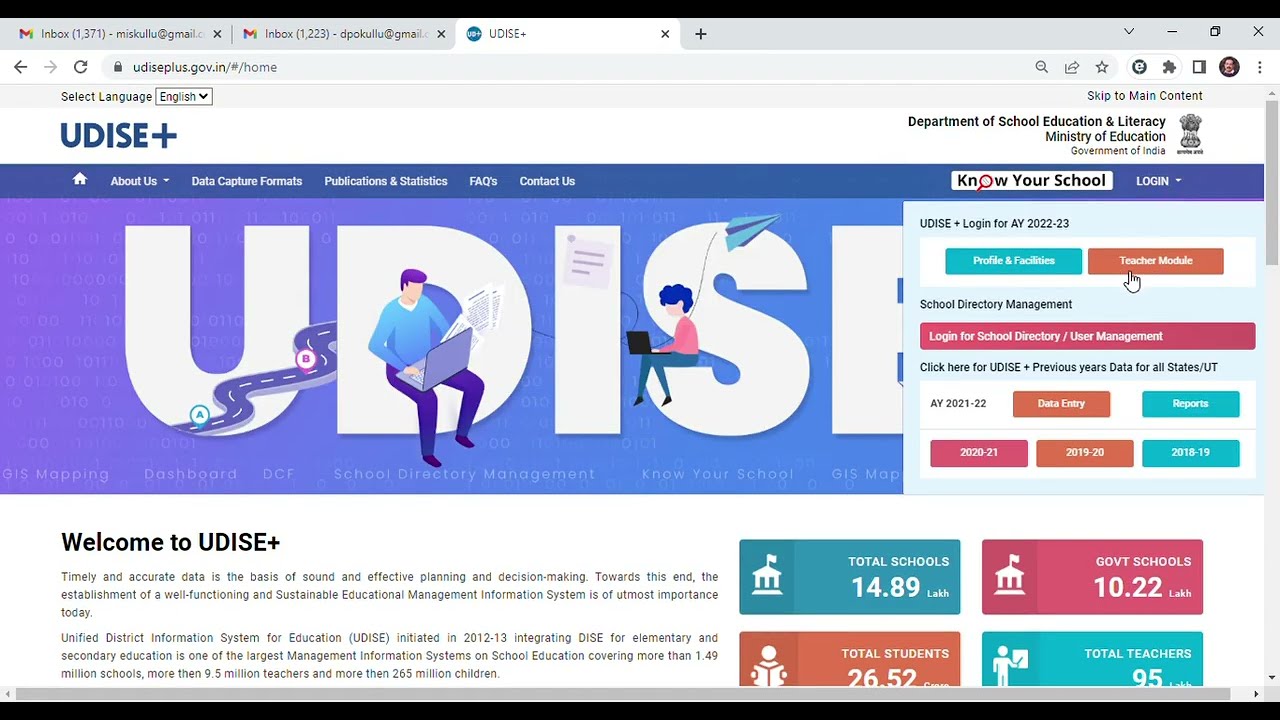1280x720 pixels.
Task: Click the Total Schools 14.89 Lakh card
Action: coord(850,577)
